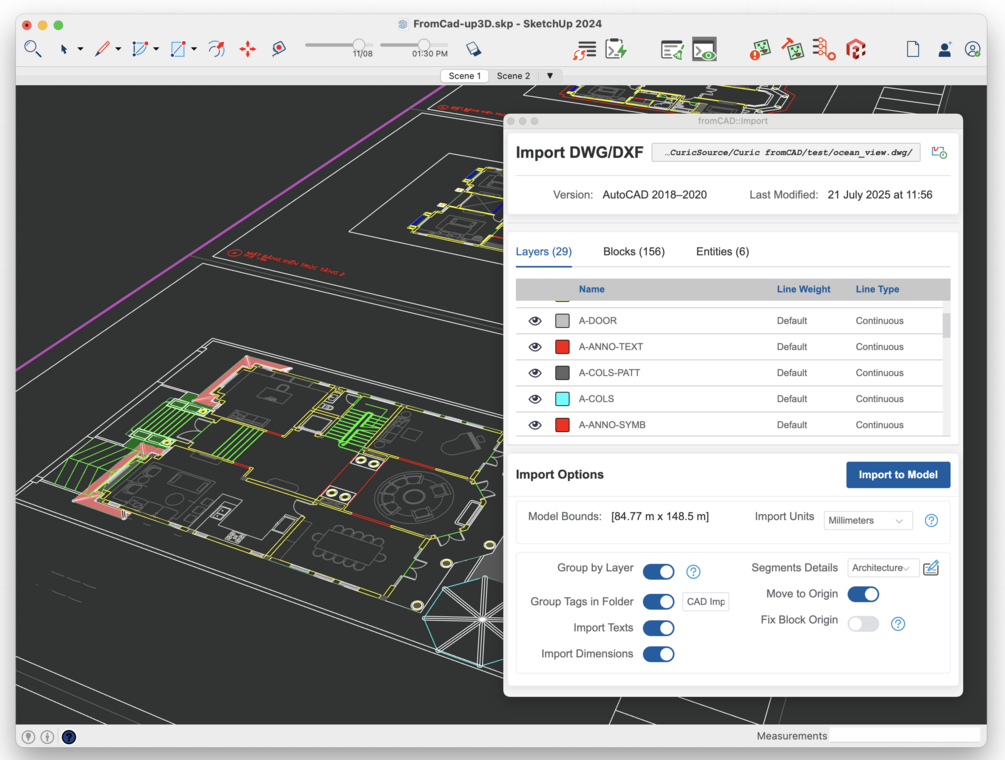Click the shadow date slider handle
This screenshot has width=1005, height=760.
[359, 45]
